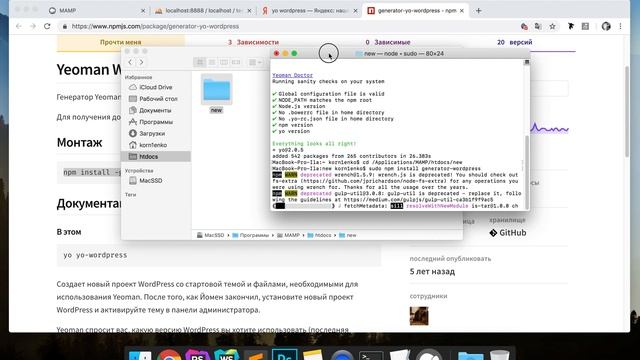This screenshot has height=360, width=640.
Task: Open the GitHub repository link
Action: coord(508,233)
